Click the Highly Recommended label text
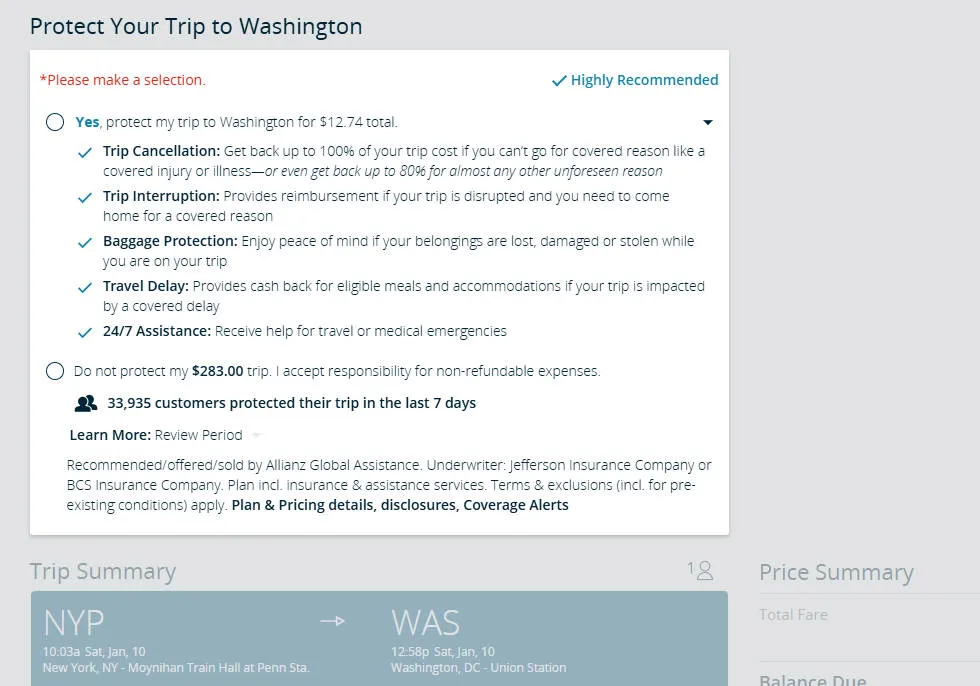 [644, 80]
